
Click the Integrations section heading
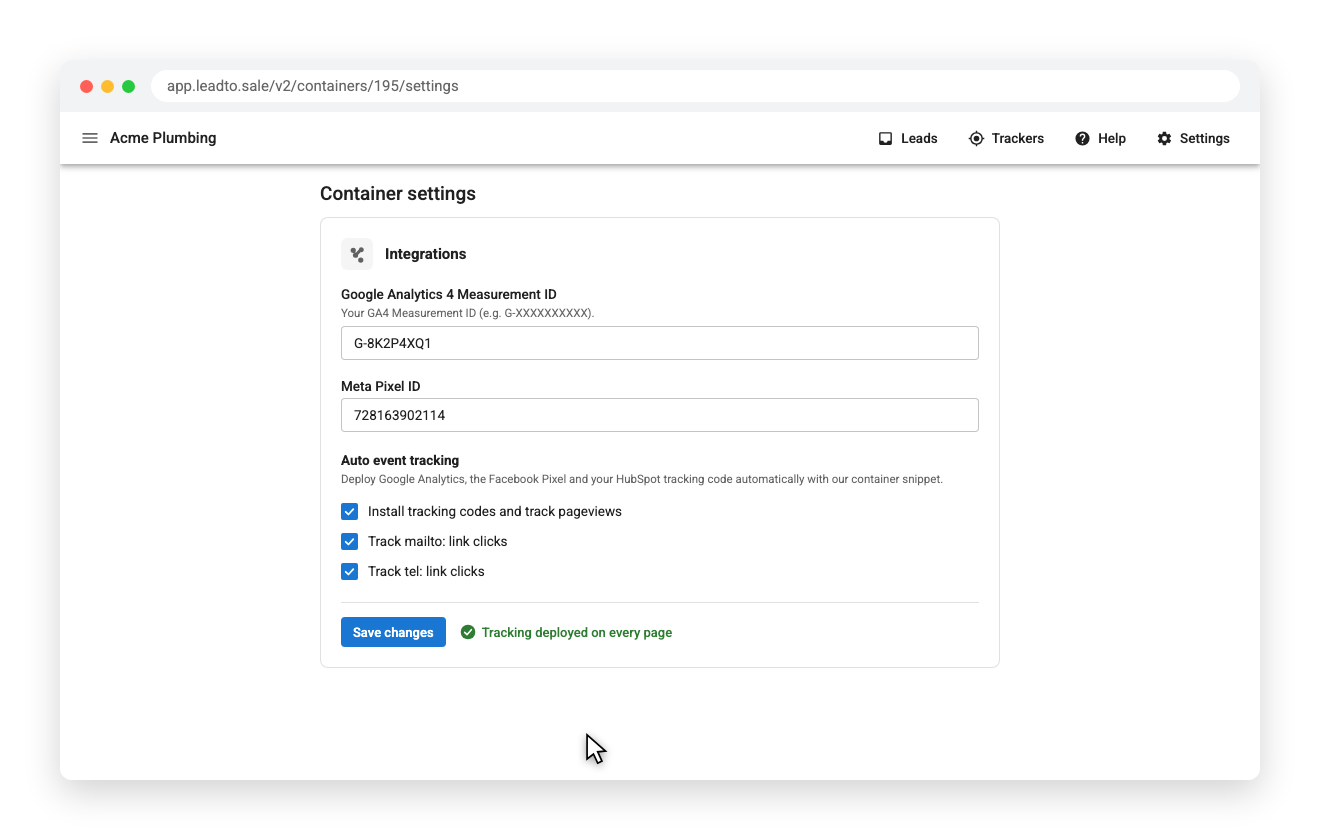pos(426,254)
